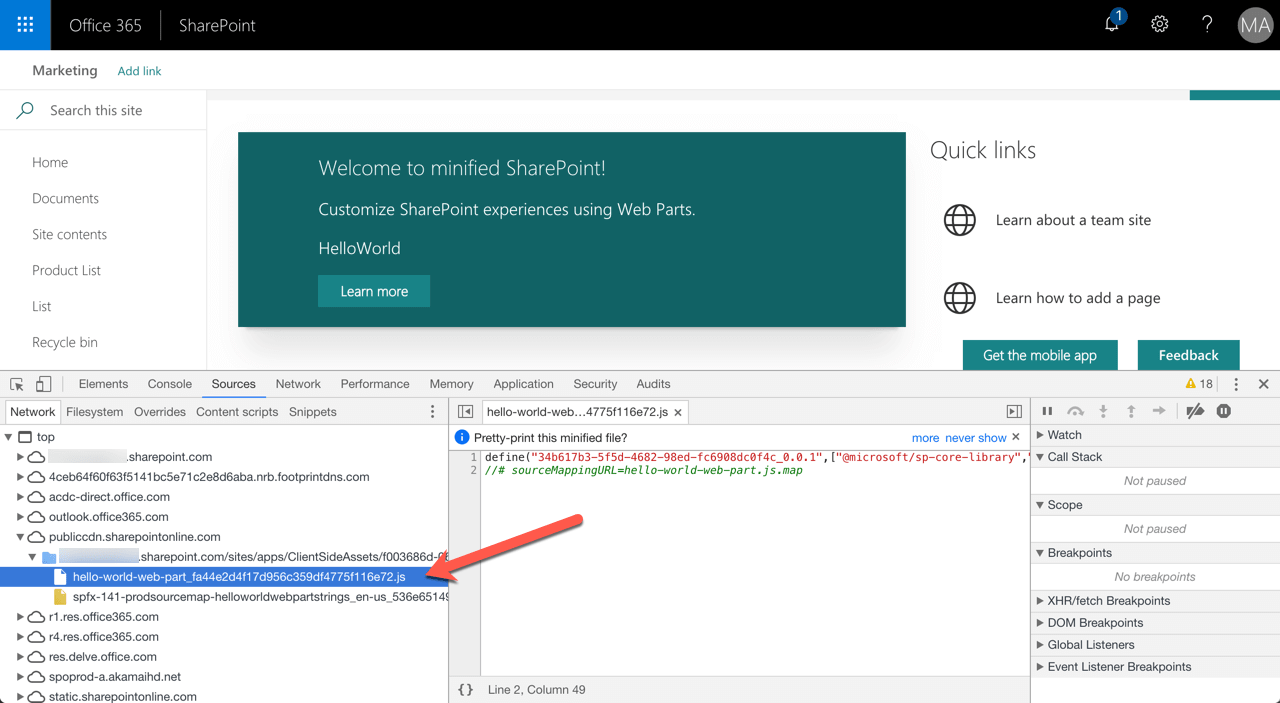Hide the navigator sidebar pane
The width and height of the screenshot is (1280, 703).
pos(466,412)
